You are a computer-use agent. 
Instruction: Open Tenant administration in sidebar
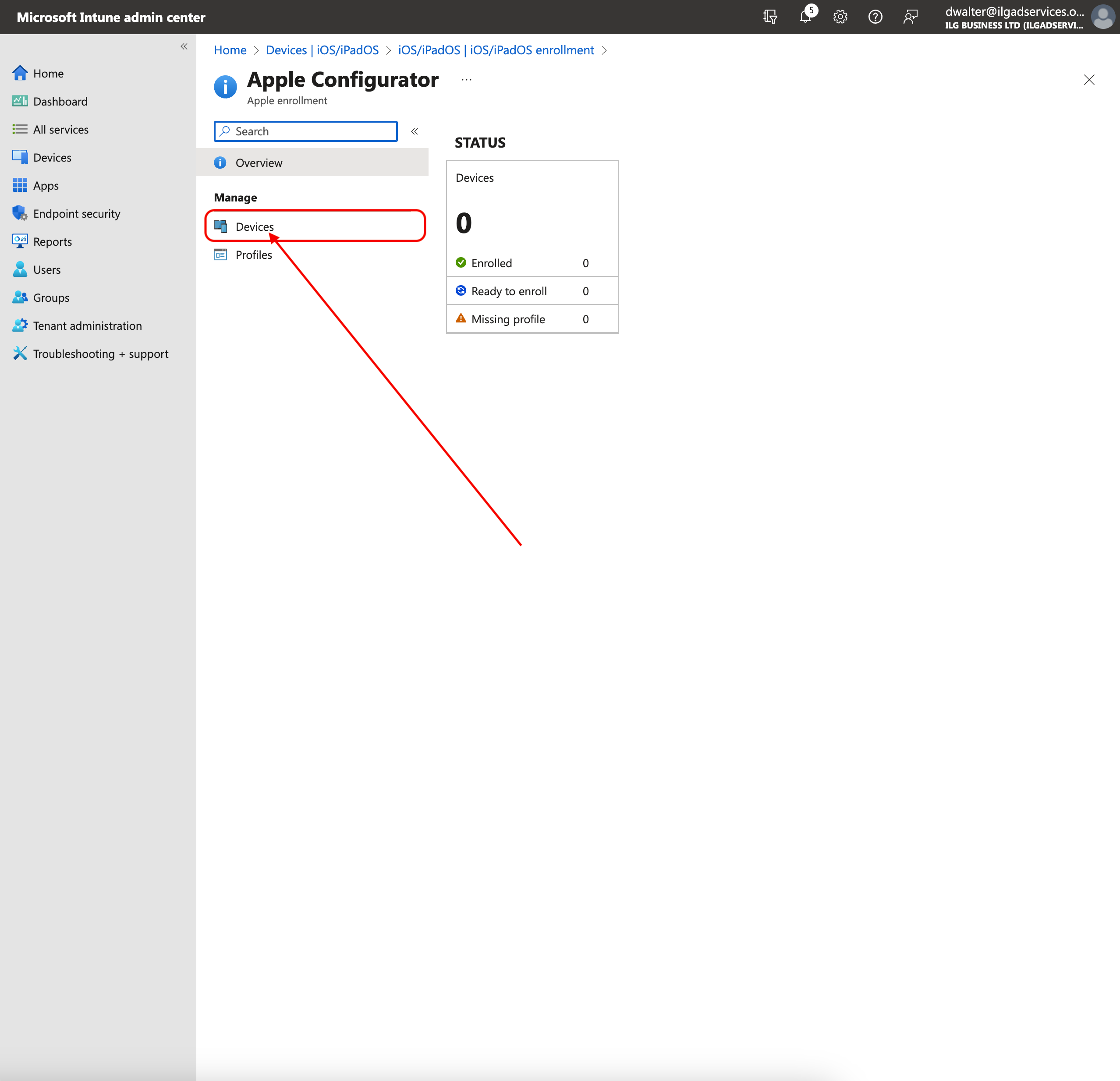pyautogui.click(x=88, y=325)
